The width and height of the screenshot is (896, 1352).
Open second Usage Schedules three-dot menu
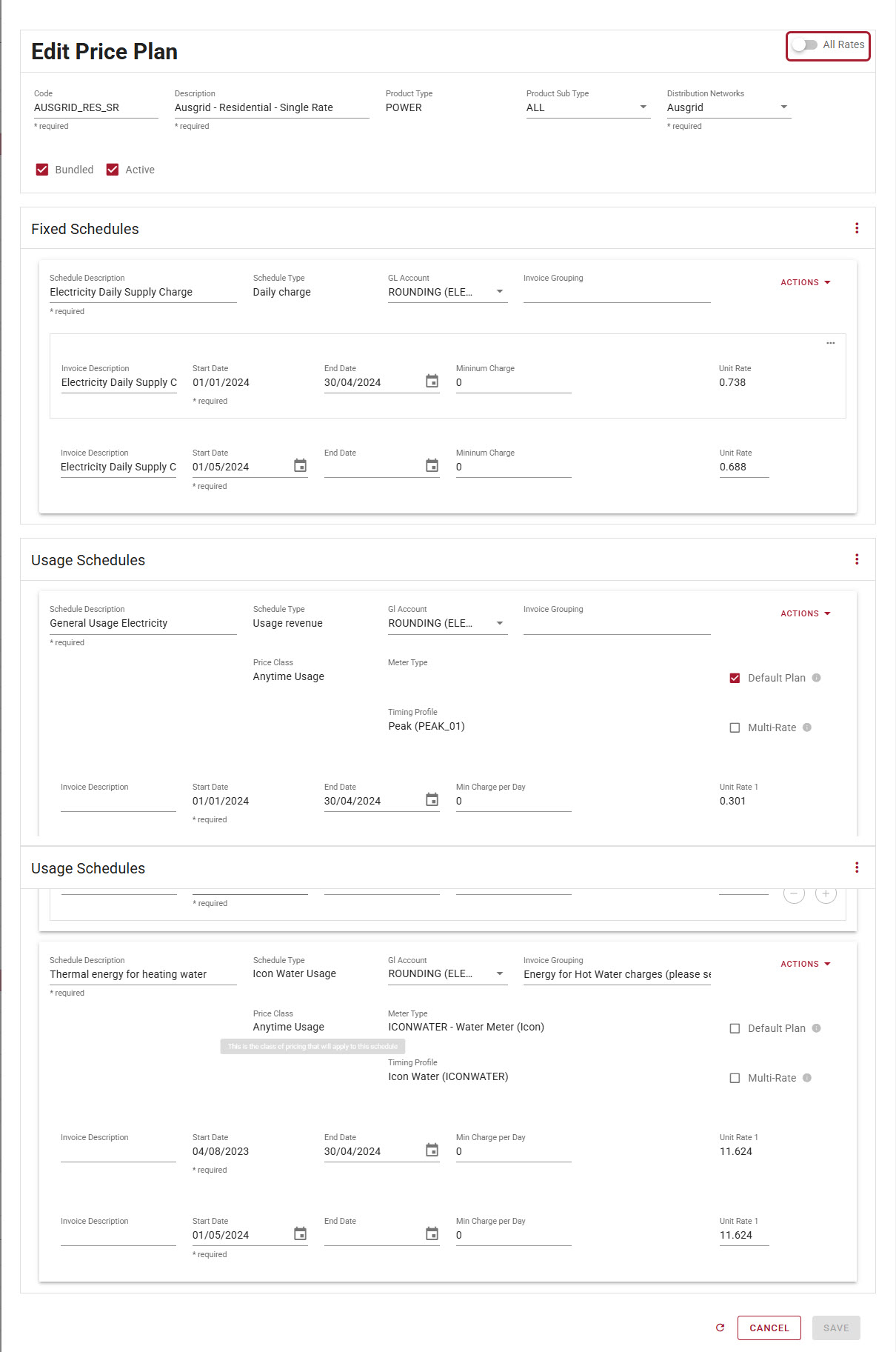857,868
